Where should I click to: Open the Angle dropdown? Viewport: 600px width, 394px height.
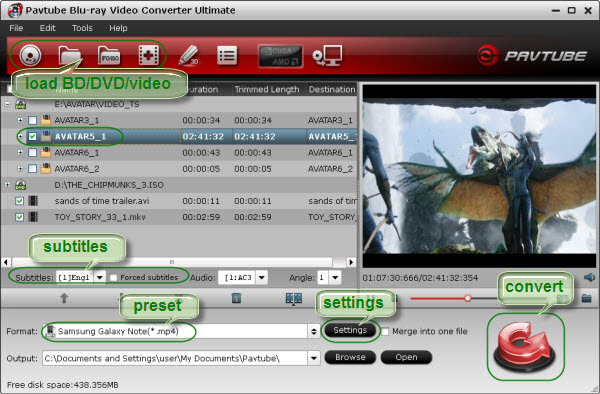tap(335, 277)
